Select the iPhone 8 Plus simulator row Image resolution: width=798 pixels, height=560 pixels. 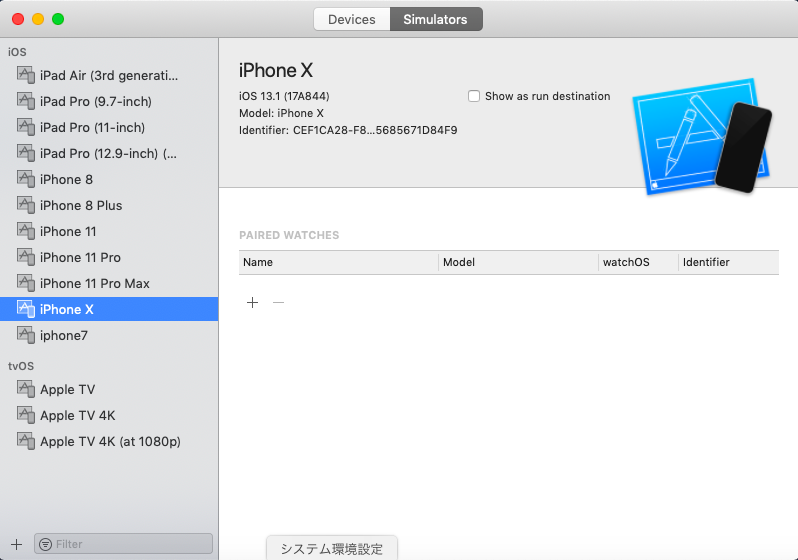109,205
